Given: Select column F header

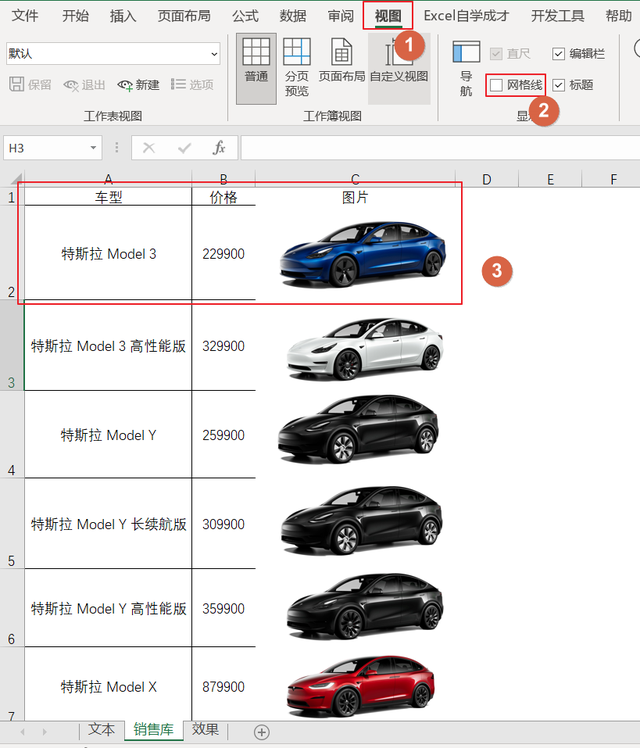Looking at the screenshot, I should 613,179.
